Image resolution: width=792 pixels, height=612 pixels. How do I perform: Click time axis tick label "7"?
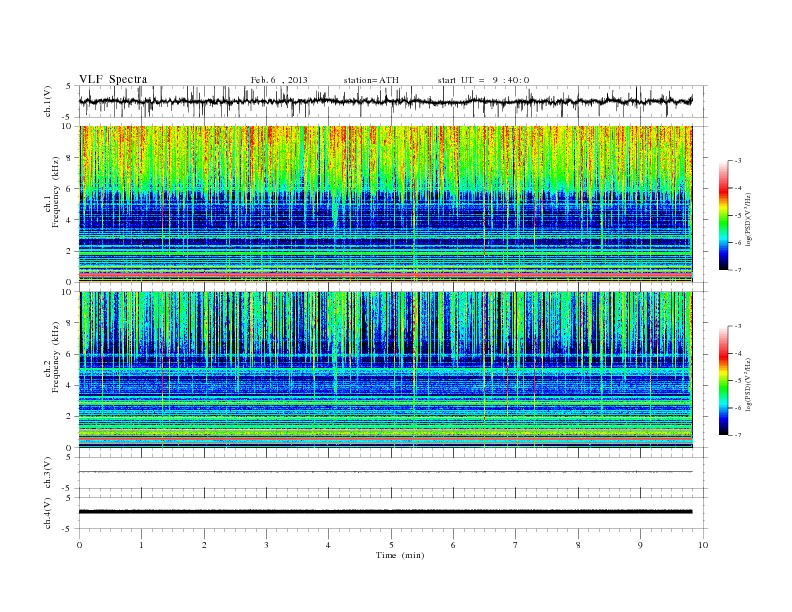516,545
